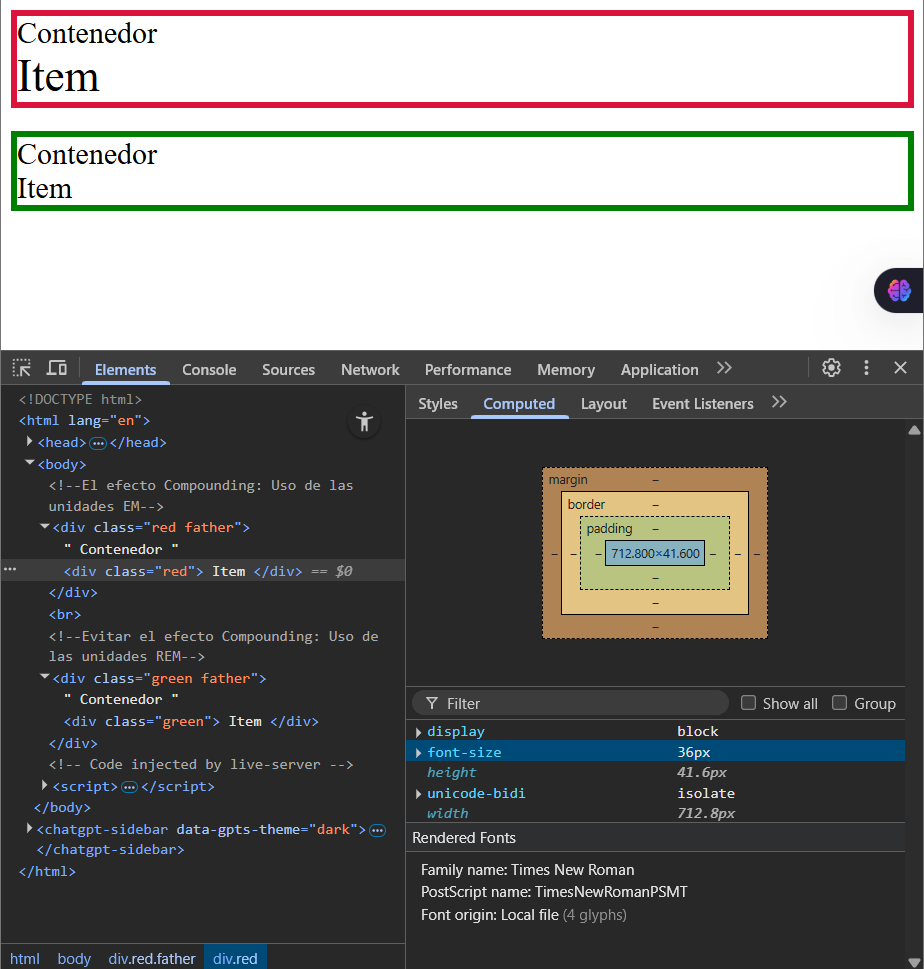
Task: Select body in the breadcrumb bar
Action: [x=74, y=958]
